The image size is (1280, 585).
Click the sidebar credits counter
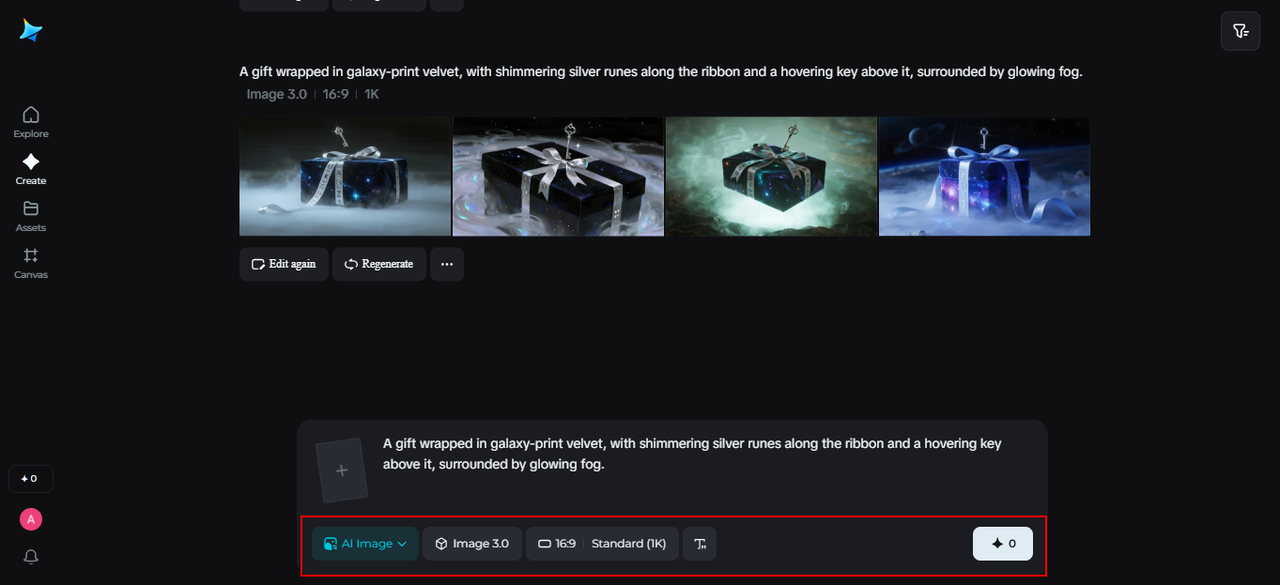(31, 479)
